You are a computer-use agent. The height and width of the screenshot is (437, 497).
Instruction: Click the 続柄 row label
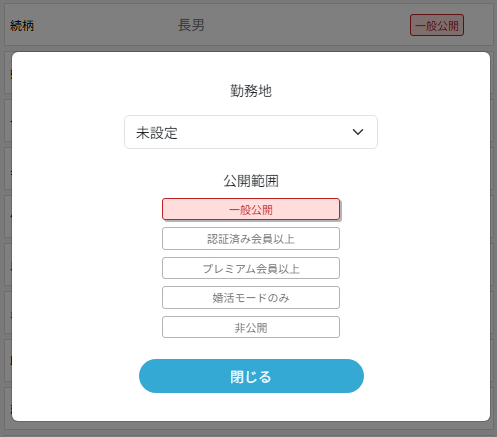tap(22, 26)
